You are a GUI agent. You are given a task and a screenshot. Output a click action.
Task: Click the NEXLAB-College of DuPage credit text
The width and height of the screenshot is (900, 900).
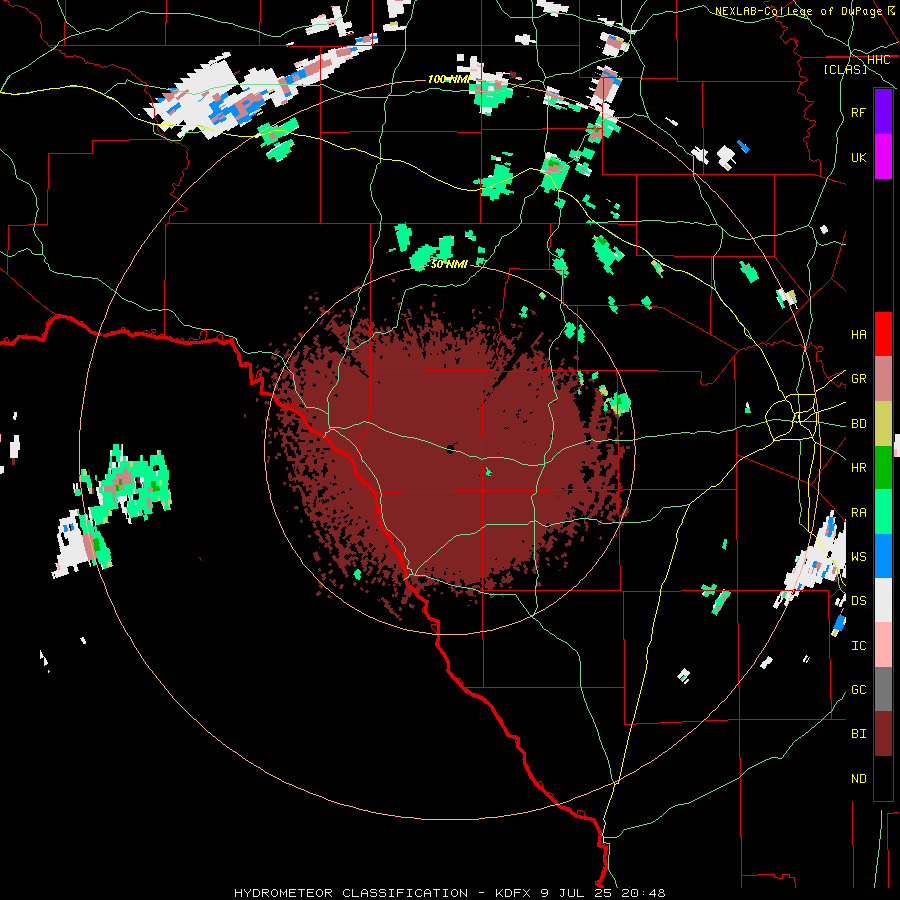798,11
